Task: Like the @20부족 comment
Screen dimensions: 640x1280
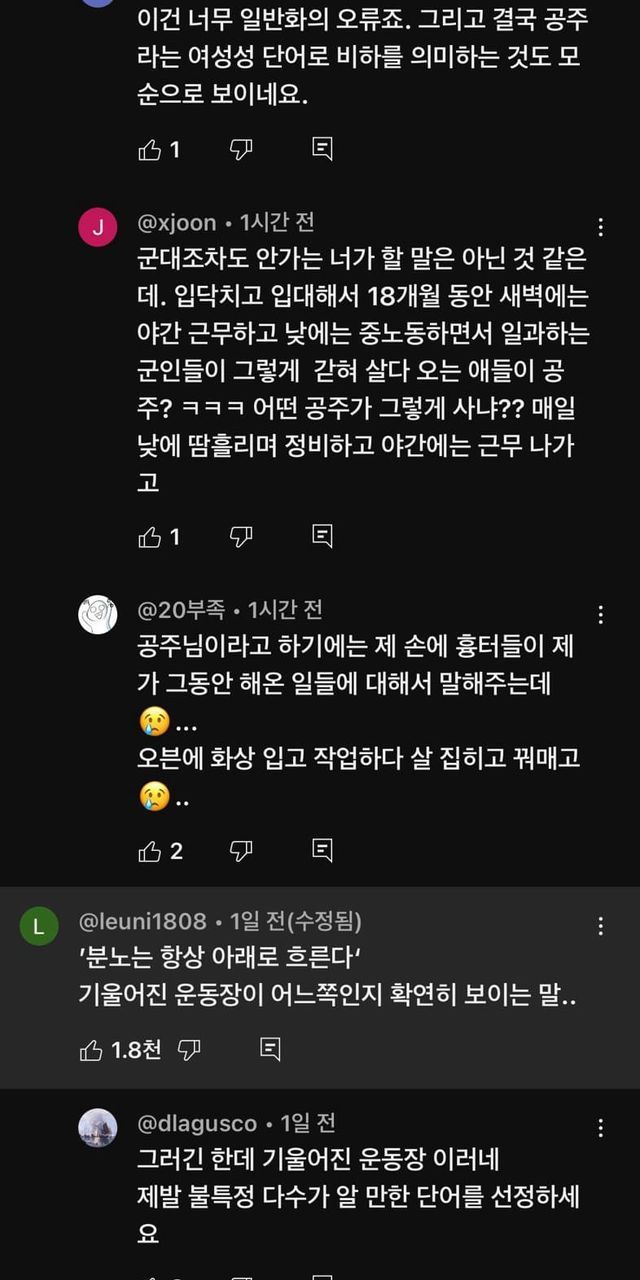Action: tap(150, 851)
